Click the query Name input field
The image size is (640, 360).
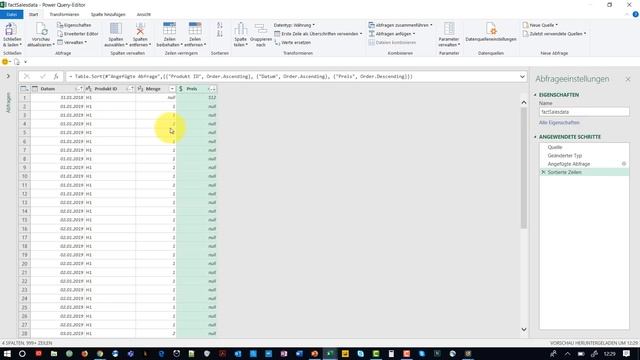(584, 112)
